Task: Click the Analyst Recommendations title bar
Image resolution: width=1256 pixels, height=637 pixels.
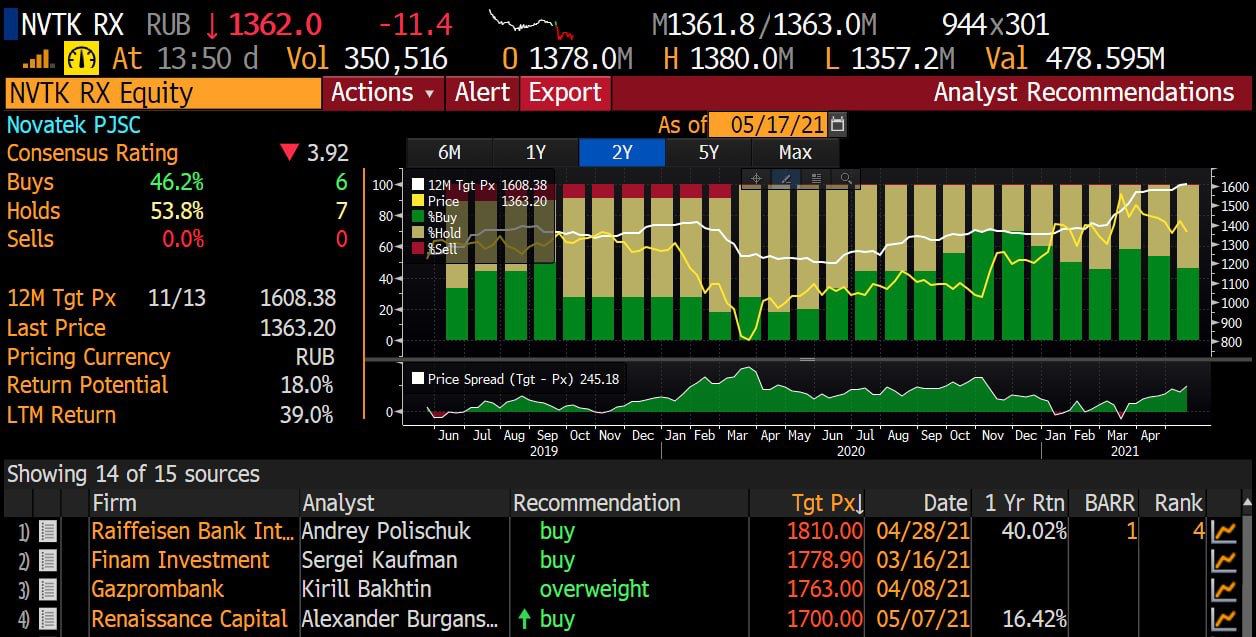Action: (x=1084, y=93)
